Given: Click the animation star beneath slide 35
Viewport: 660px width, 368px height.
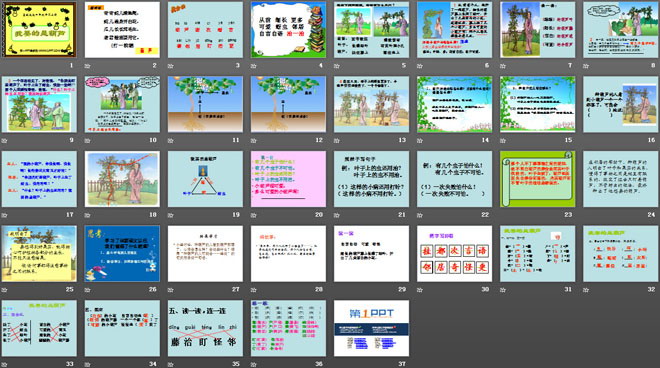Looking at the screenshot, I should click(x=171, y=364).
